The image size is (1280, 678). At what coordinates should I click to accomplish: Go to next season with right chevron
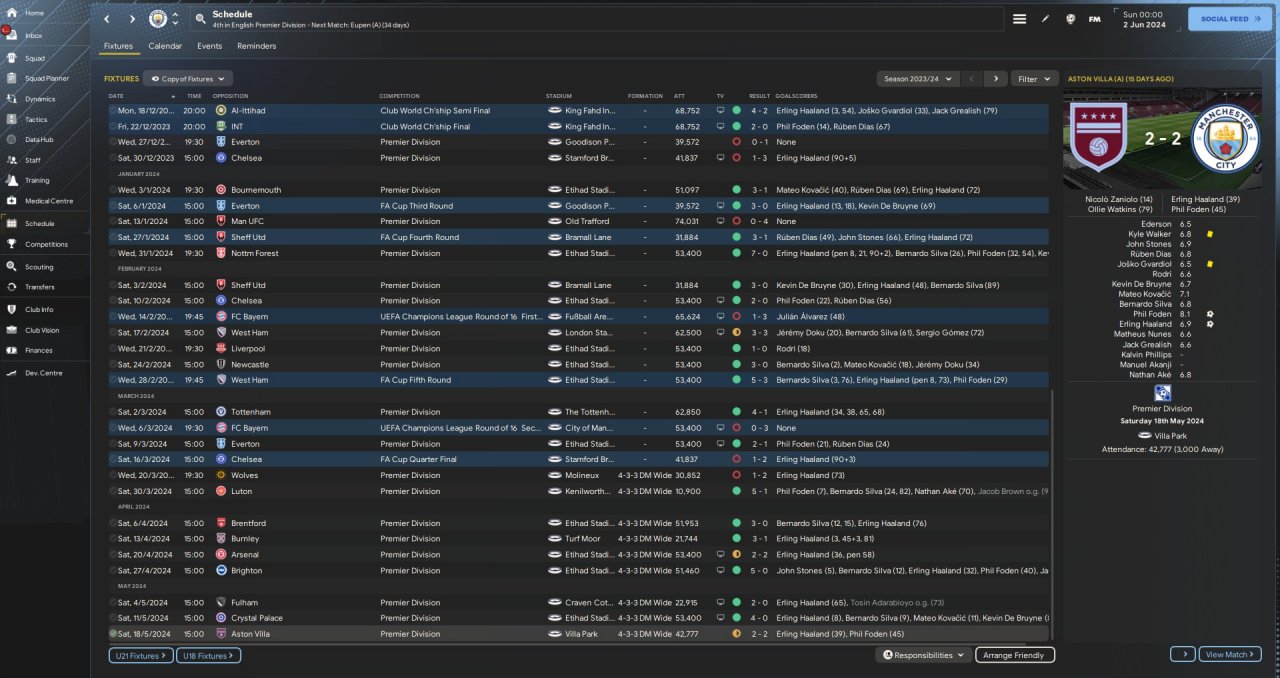point(995,78)
